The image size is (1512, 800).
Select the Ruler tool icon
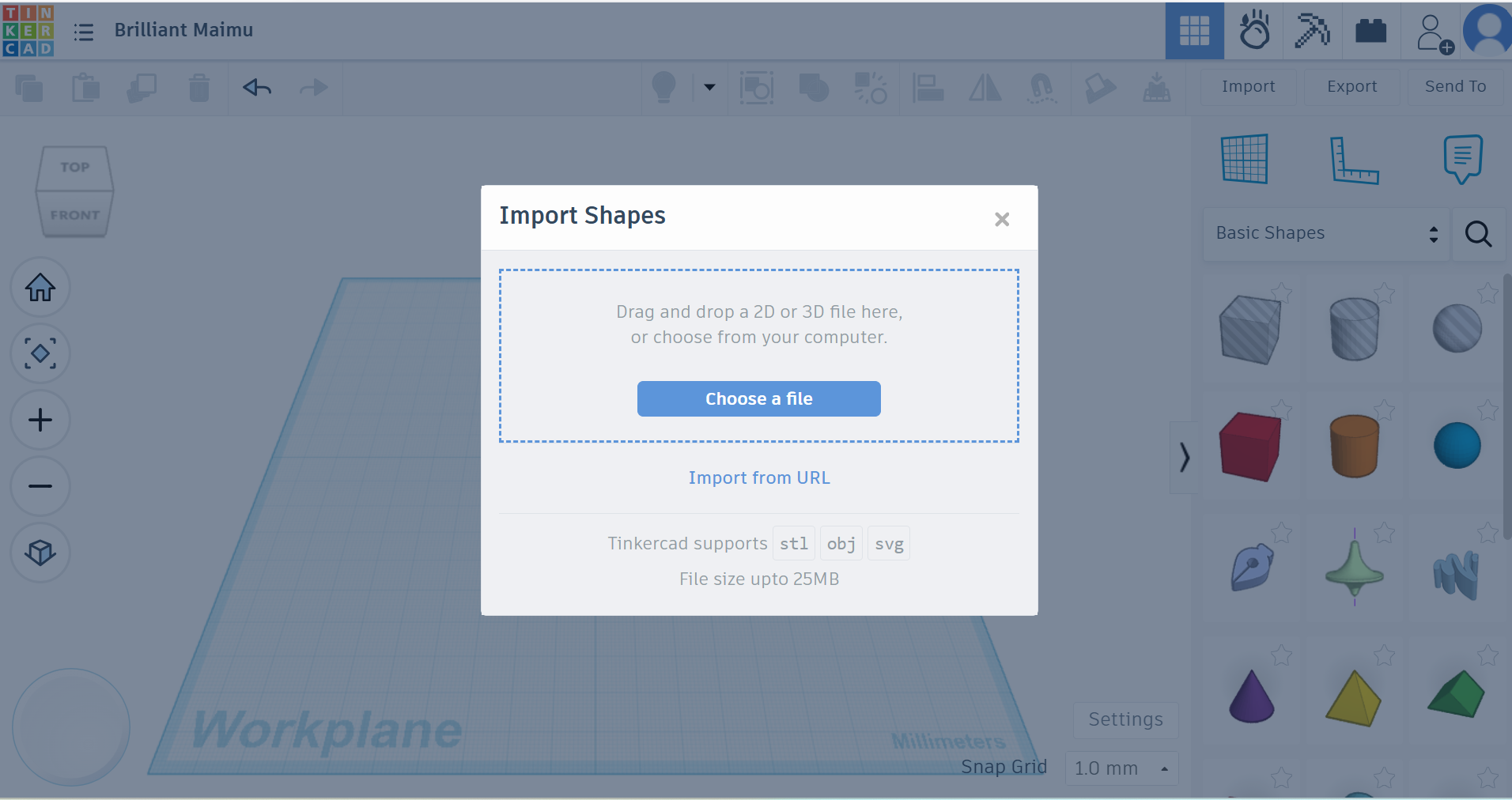tap(1354, 160)
